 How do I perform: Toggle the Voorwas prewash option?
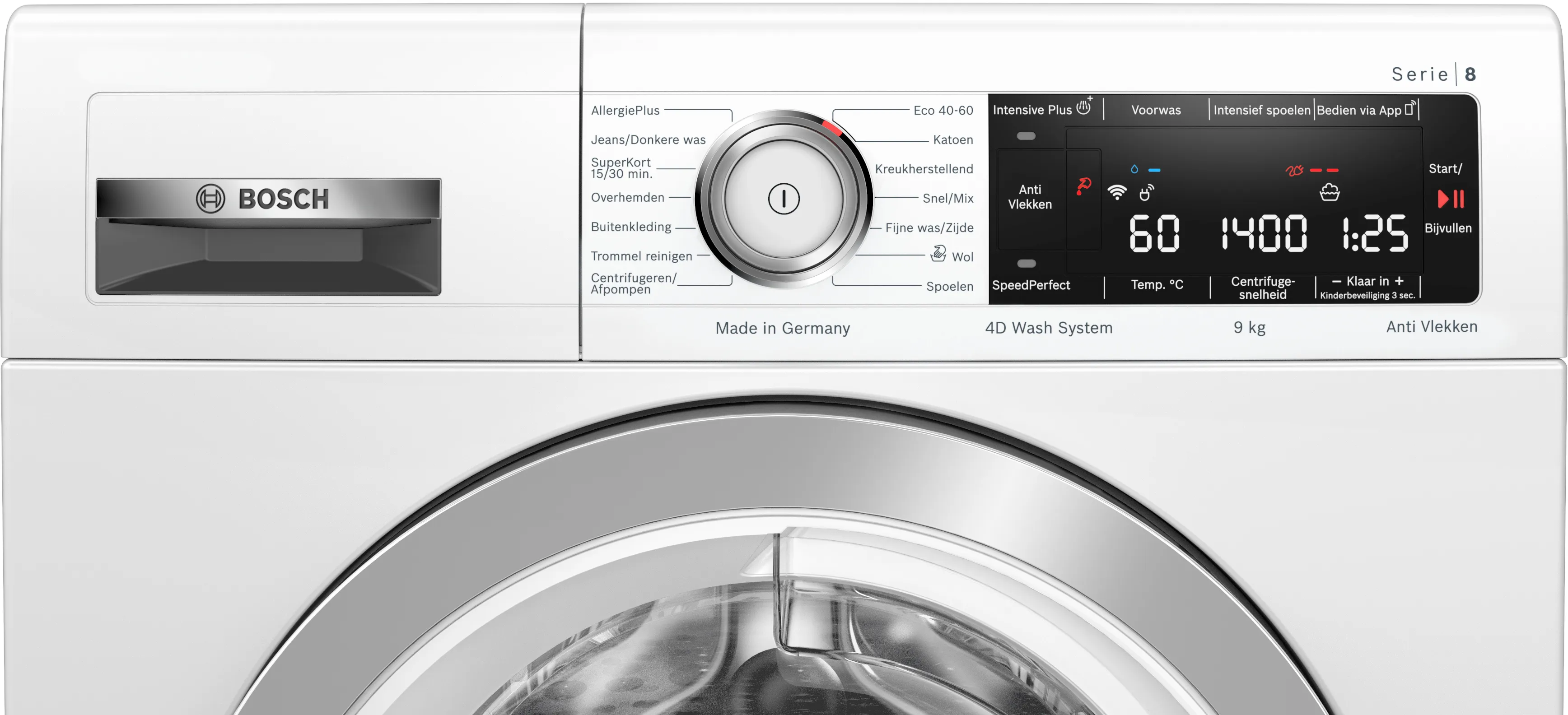[1156, 110]
